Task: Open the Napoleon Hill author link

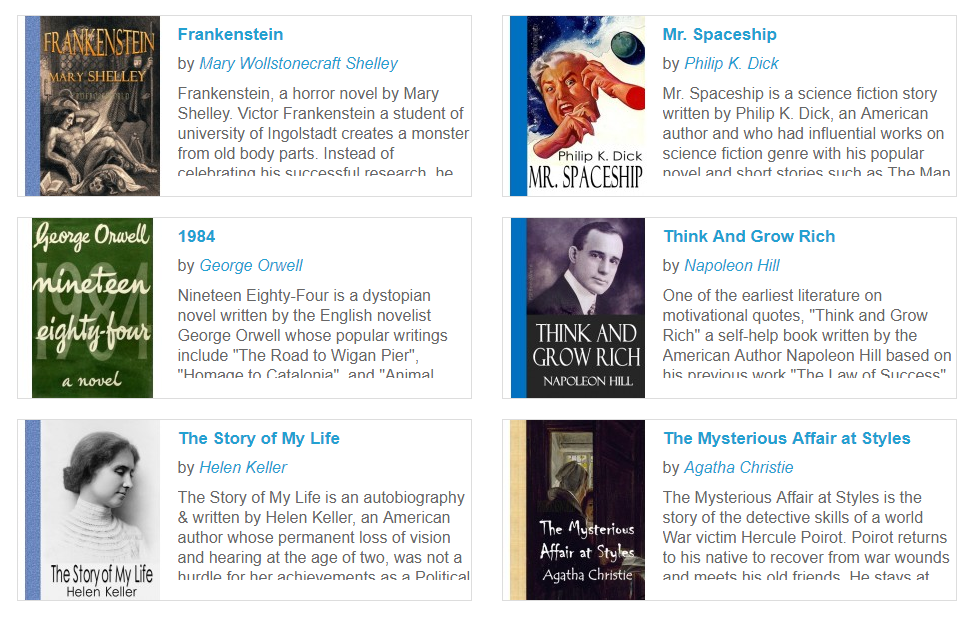Action: tap(732, 265)
